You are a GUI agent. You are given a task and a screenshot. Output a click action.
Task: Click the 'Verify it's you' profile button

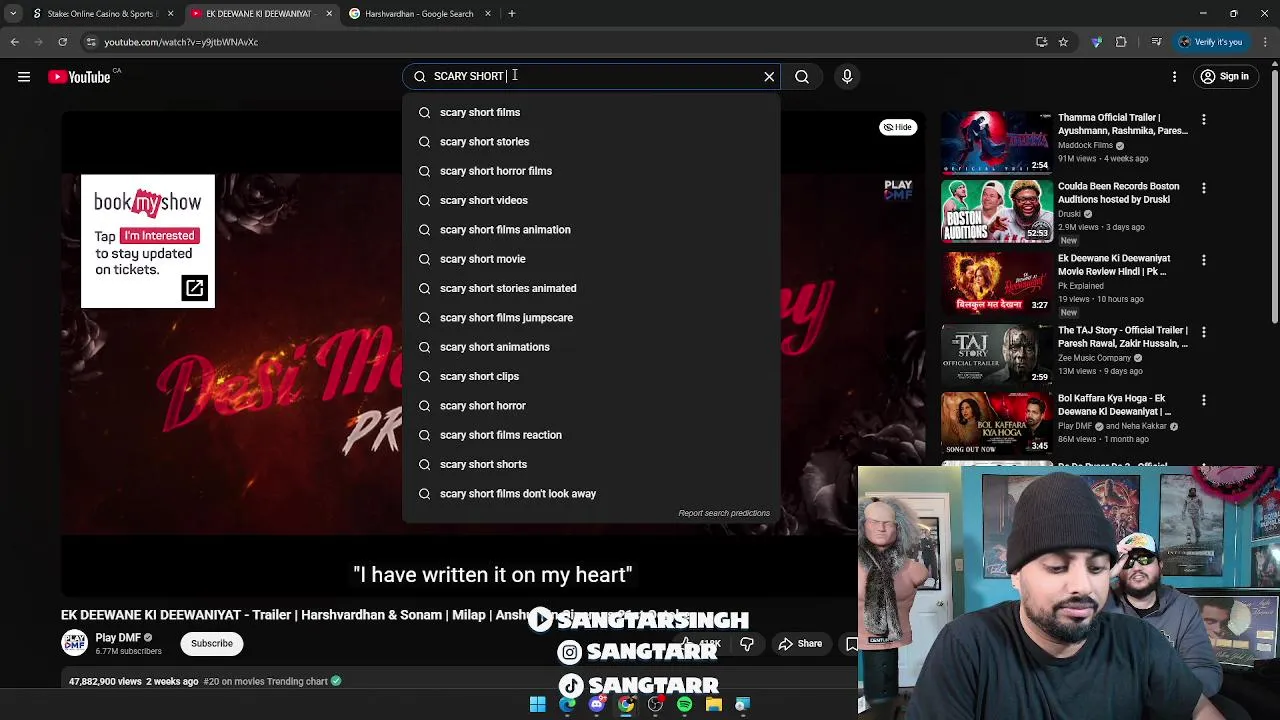(x=1211, y=42)
